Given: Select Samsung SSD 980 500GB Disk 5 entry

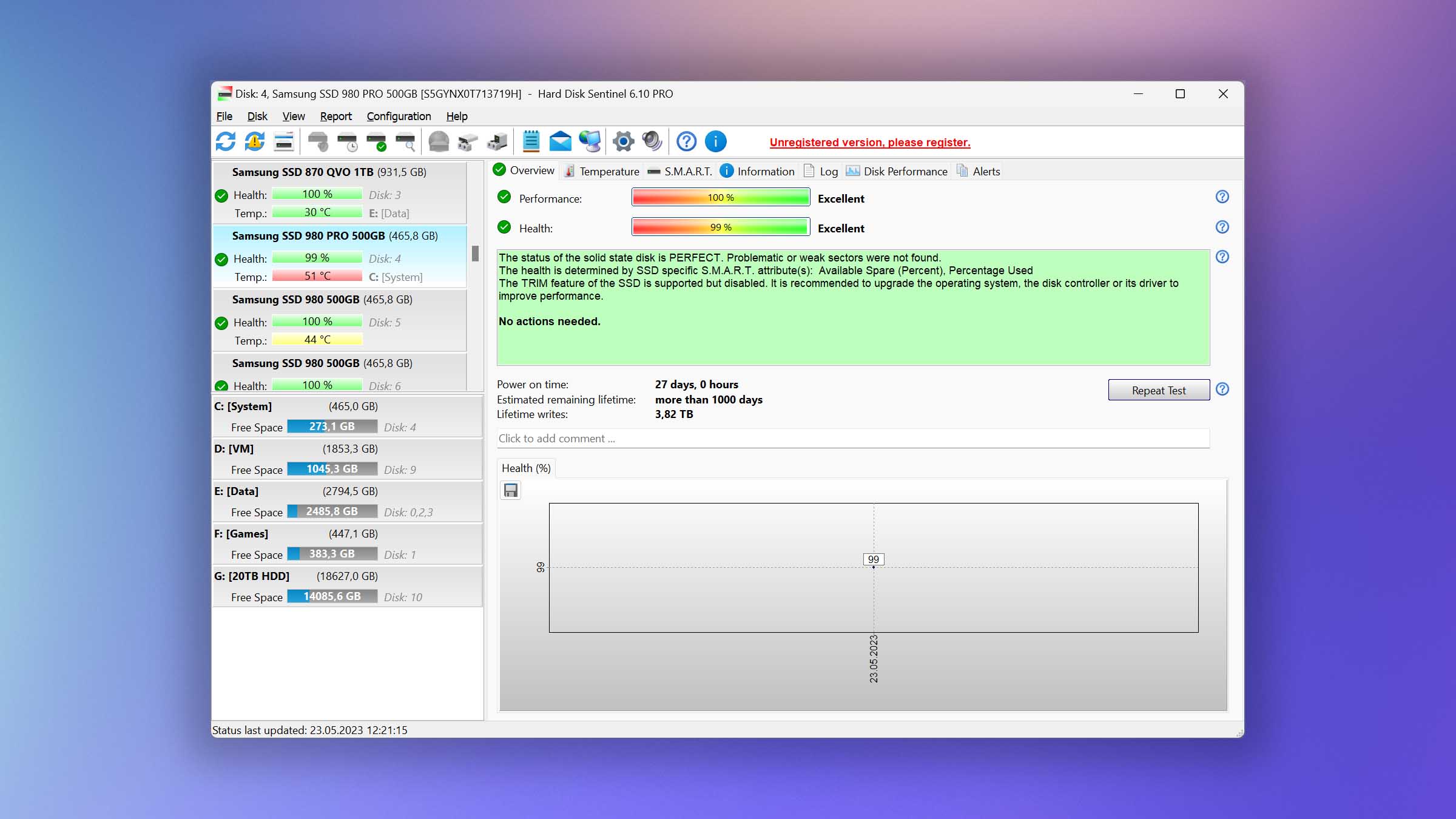Looking at the screenshot, I should (340, 320).
